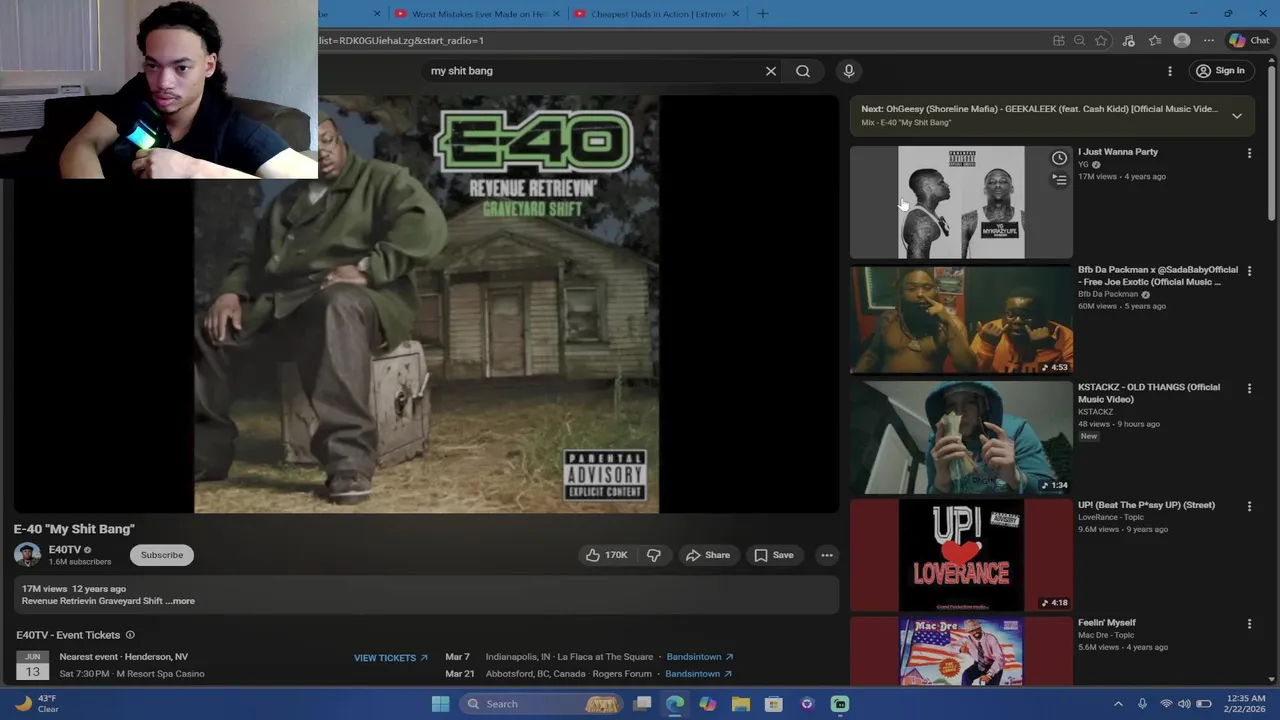Open options menu for Free Joe Exotic video
The image size is (1280, 720).
coord(1249,271)
